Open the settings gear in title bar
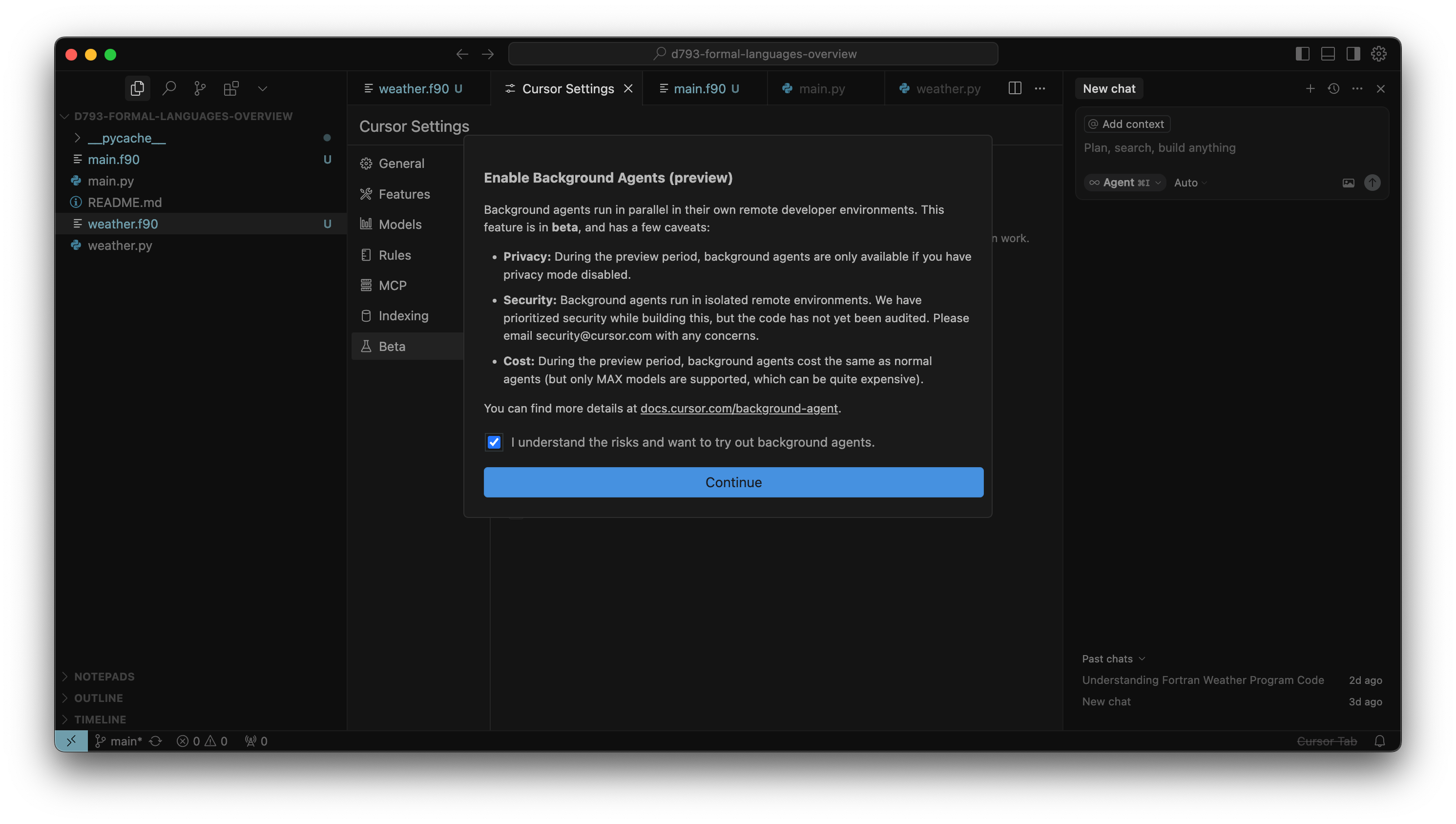Image resolution: width=1456 pixels, height=824 pixels. 1378,54
